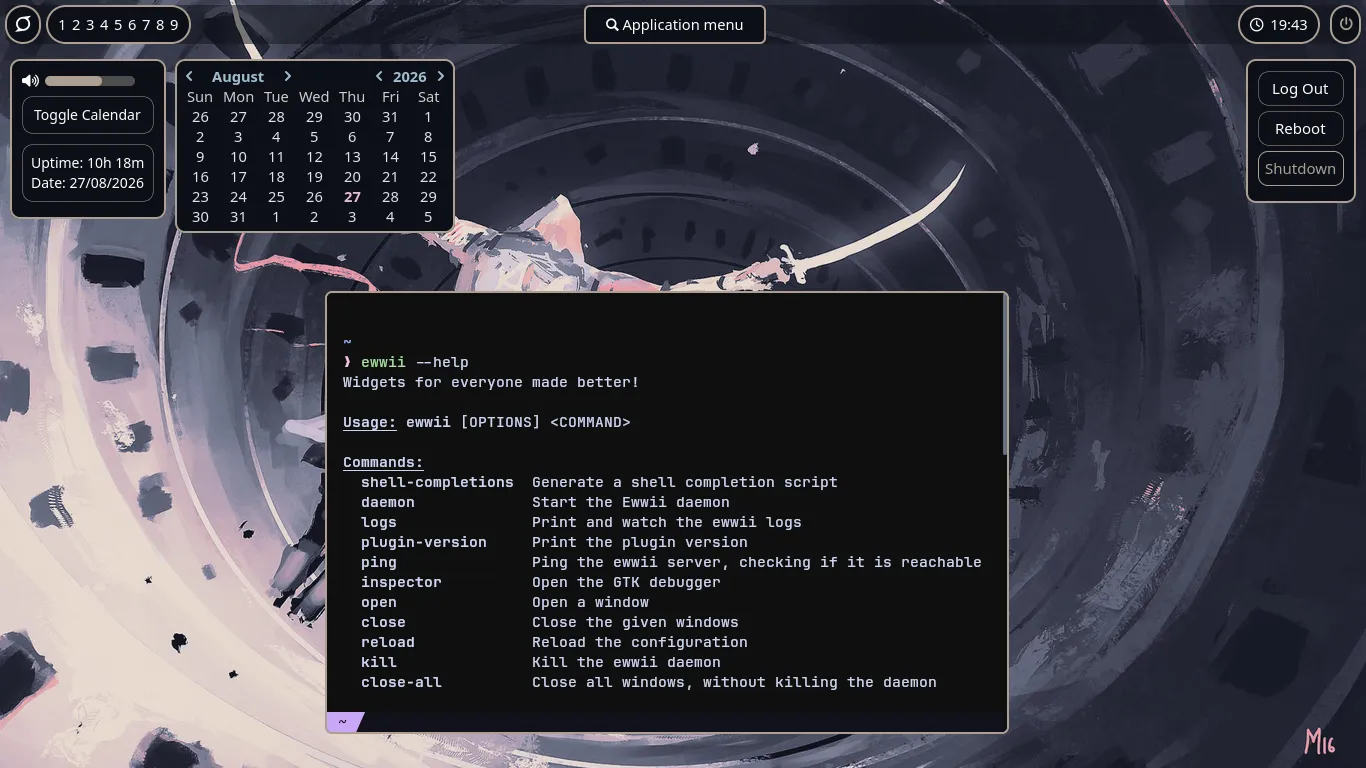Image resolution: width=1366 pixels, height=768 pixels.
Task: Switch to workspace 8 in the top bar
Action: pos(160,25)
